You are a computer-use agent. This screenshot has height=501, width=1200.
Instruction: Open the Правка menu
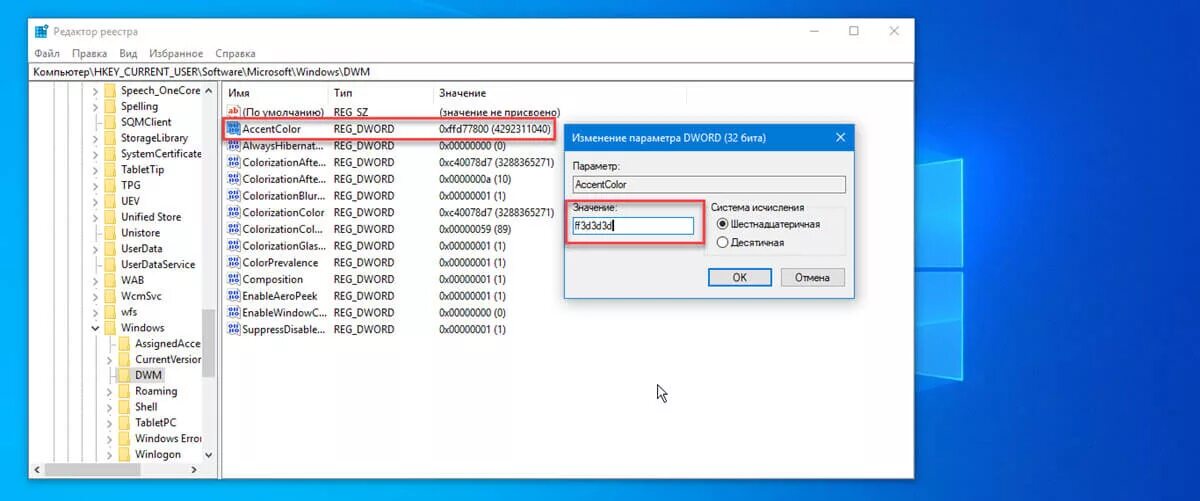coord(90,53)
